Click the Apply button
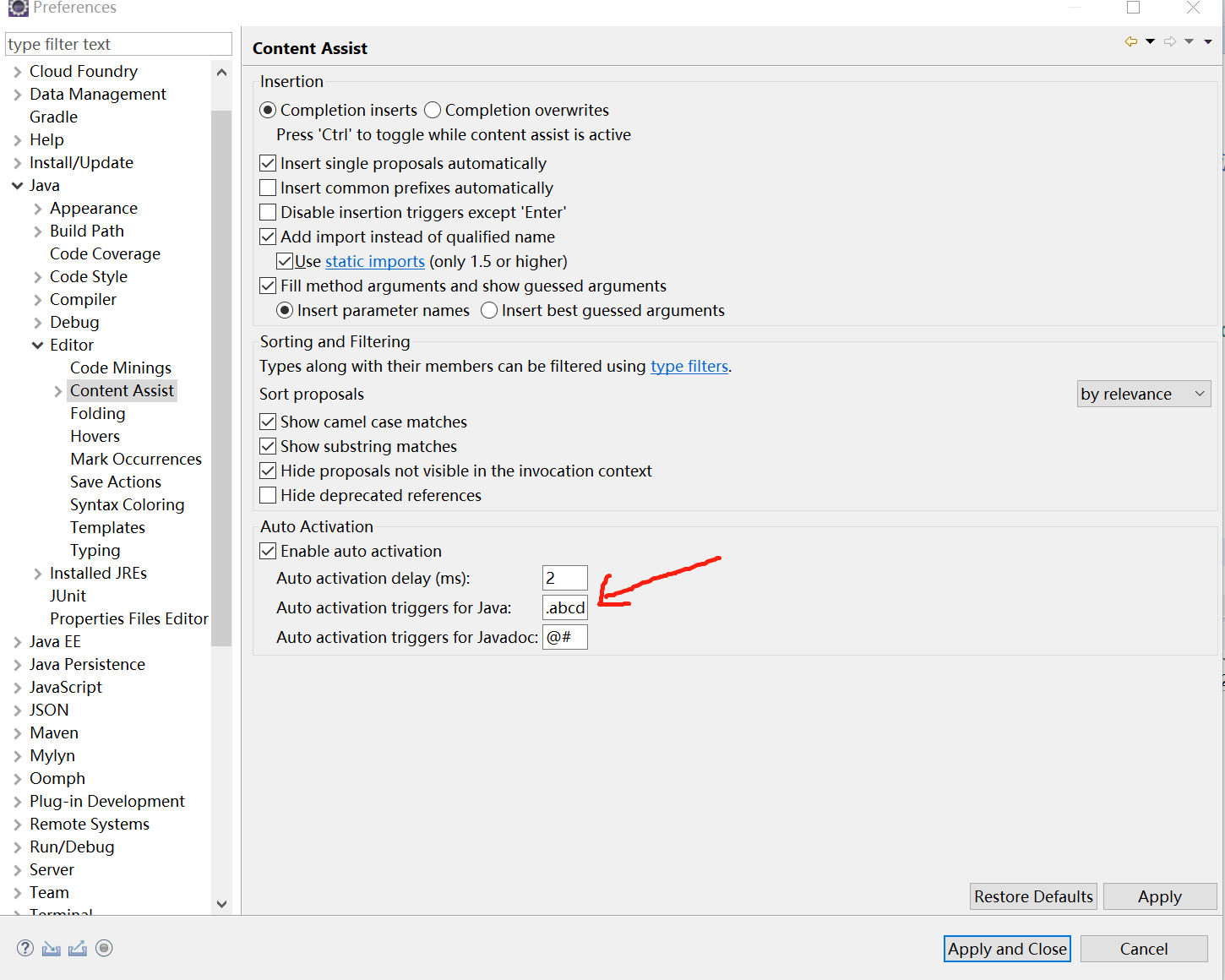 pos(1160,896)
